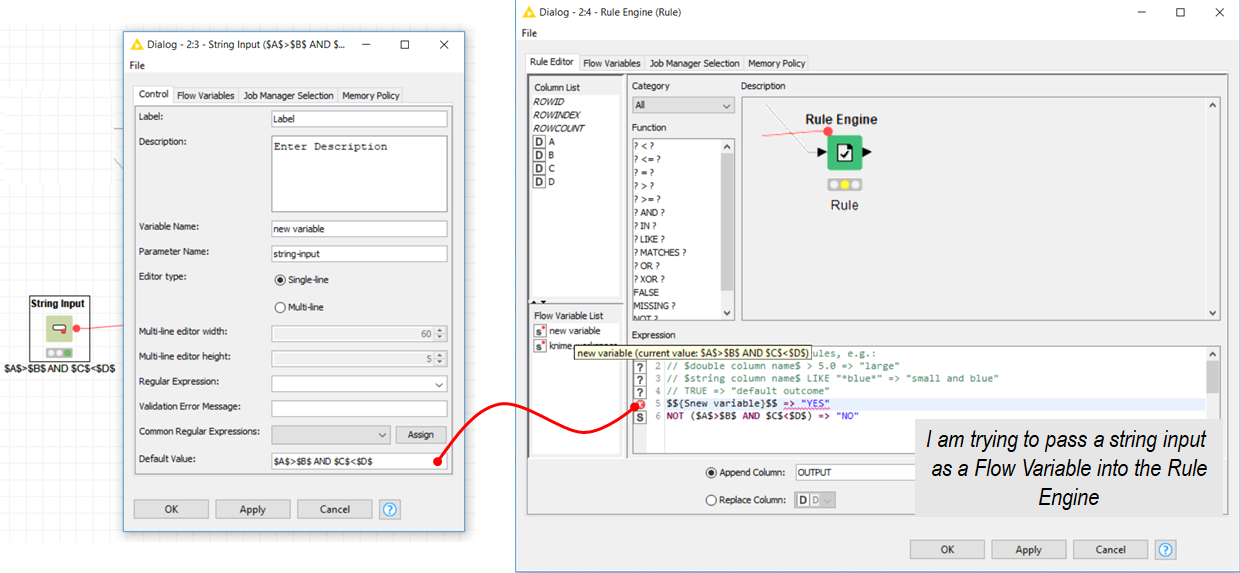
Task: Expand the Regular Expression dropdown
Action: [x=439, y=384]
